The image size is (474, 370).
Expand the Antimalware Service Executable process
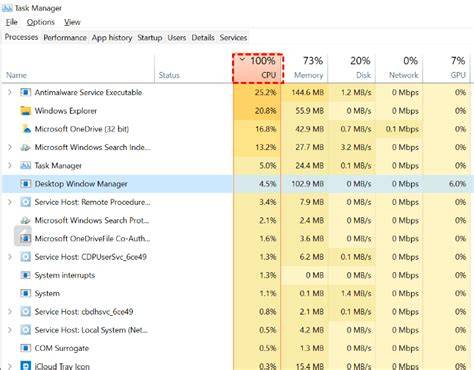(10, 92)
